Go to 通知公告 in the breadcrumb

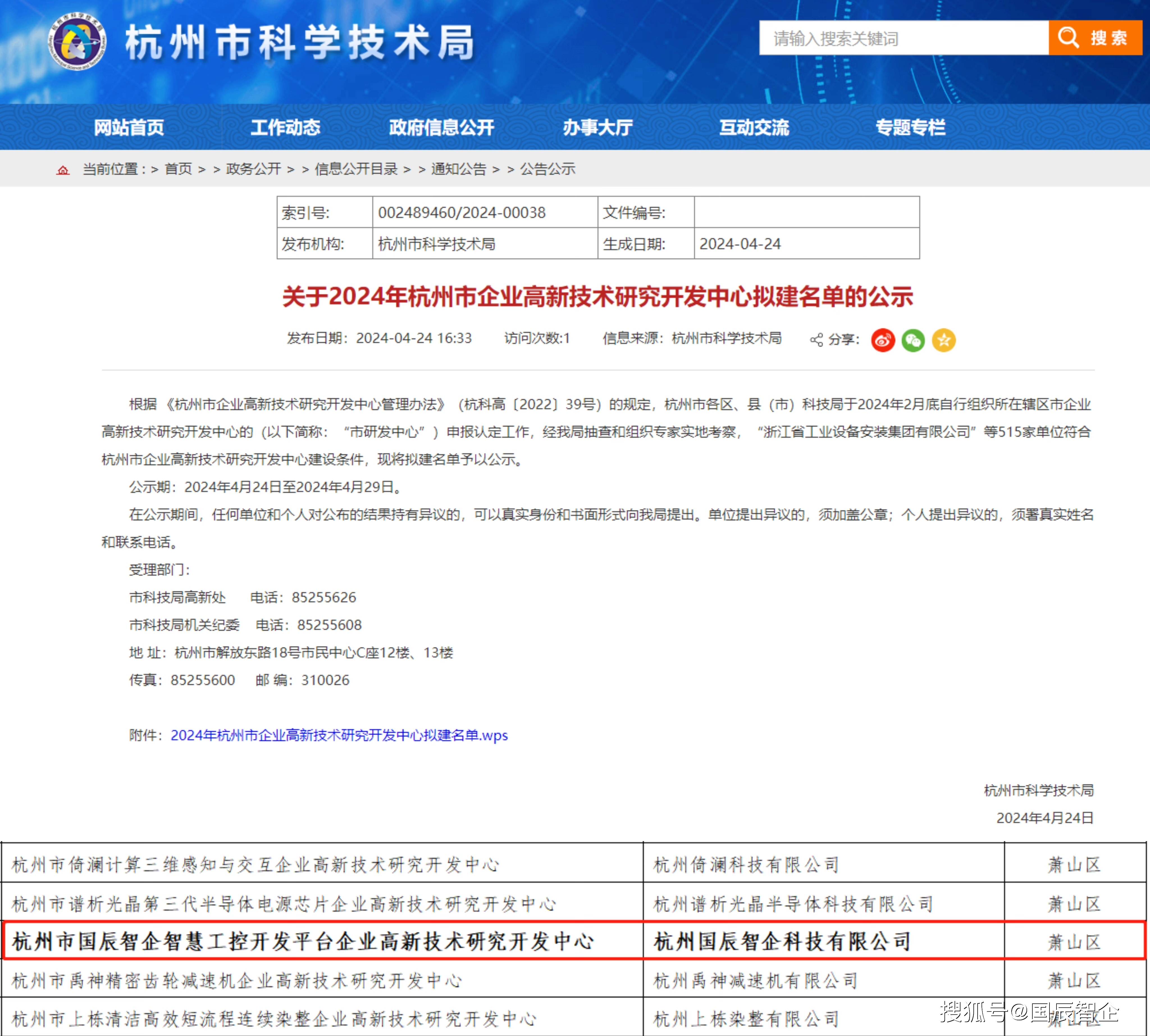point(459,169)
